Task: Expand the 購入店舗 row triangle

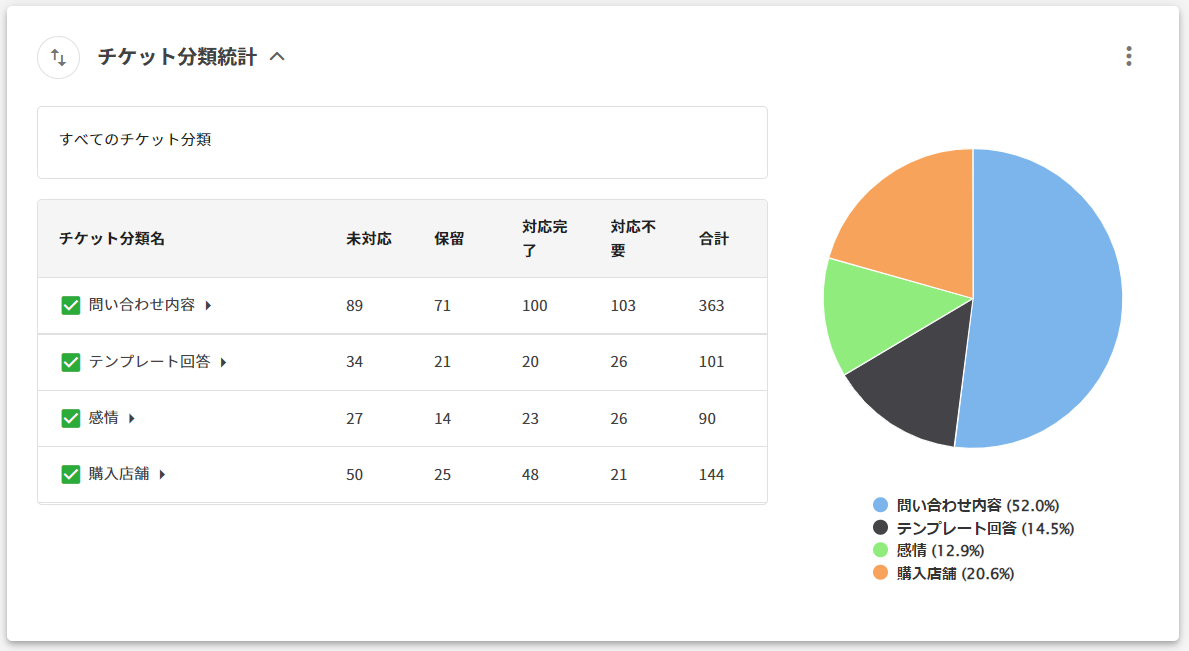Action: (162, 474)
